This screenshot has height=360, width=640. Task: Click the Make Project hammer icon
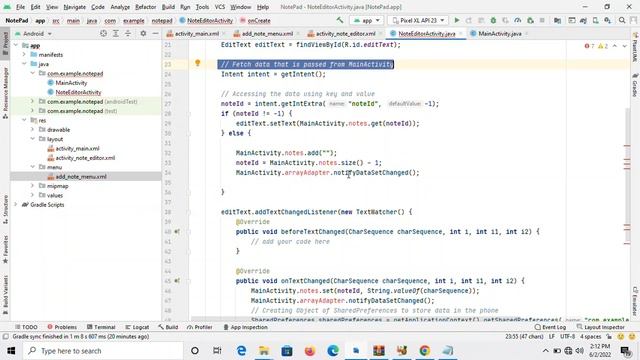[x=340, y=20]
